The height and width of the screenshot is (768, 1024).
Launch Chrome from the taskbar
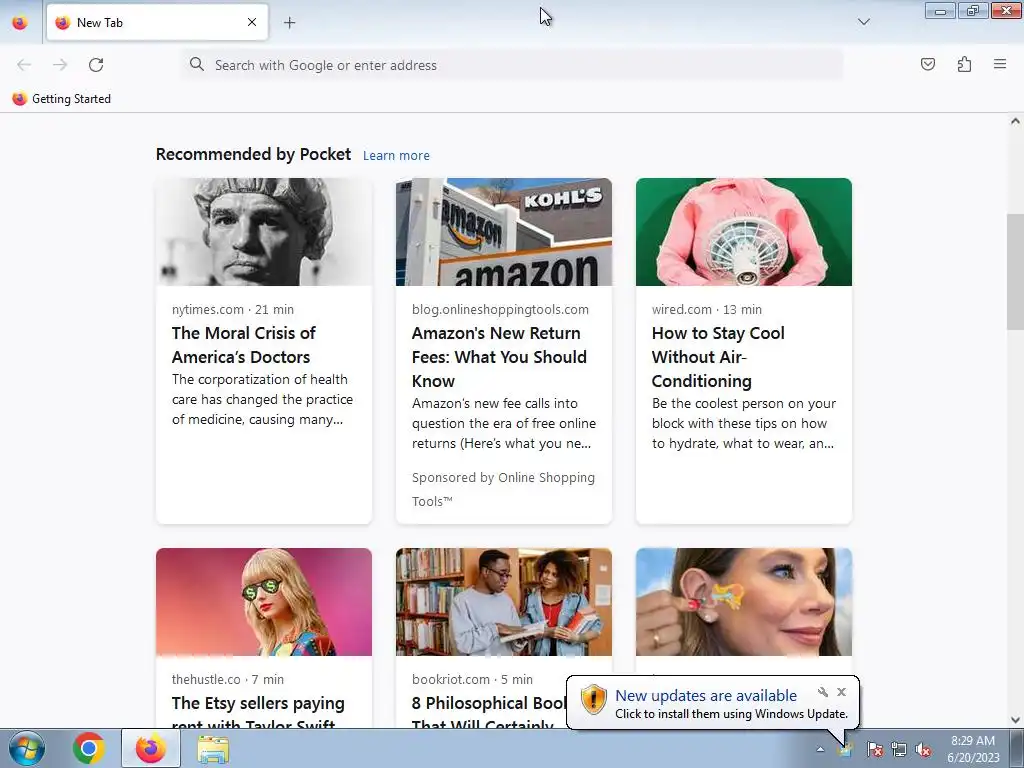(89, 748)
